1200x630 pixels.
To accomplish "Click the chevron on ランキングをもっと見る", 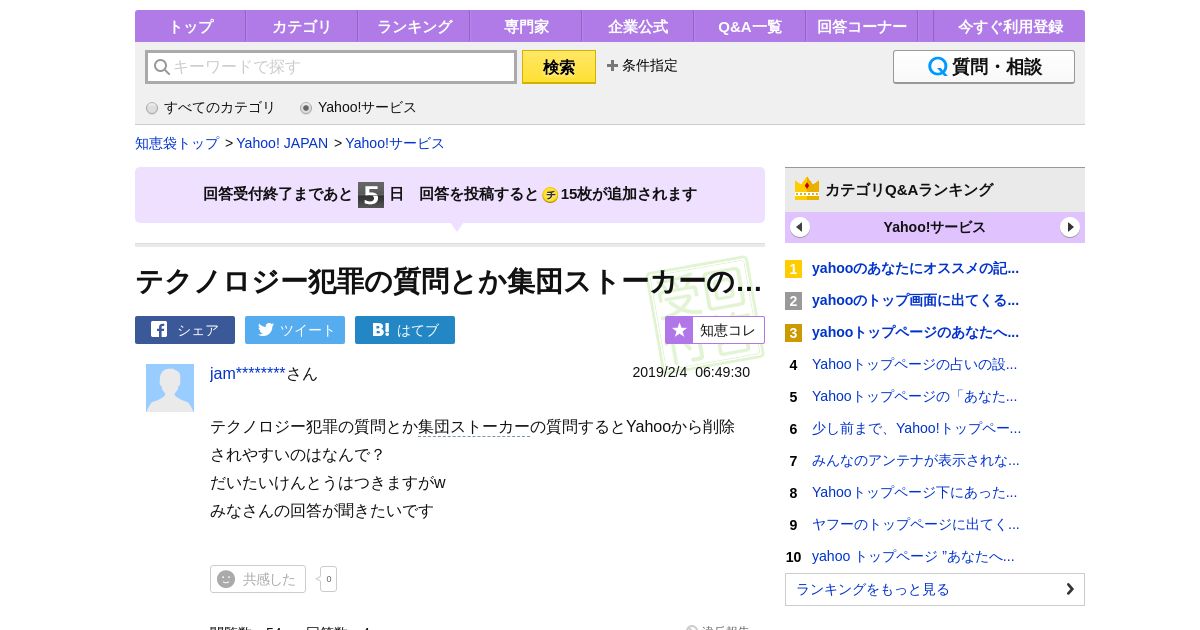I will tap(1070, 589).
